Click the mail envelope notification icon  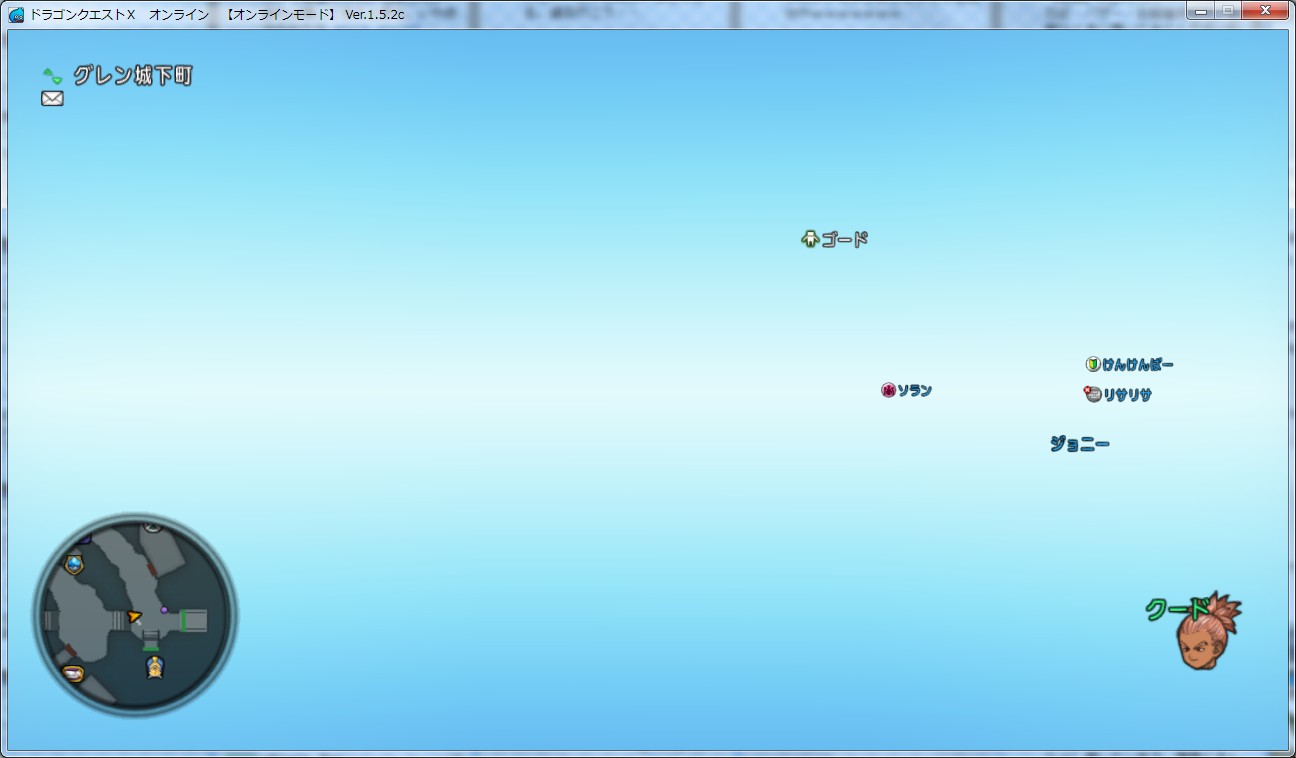[52, 98]
